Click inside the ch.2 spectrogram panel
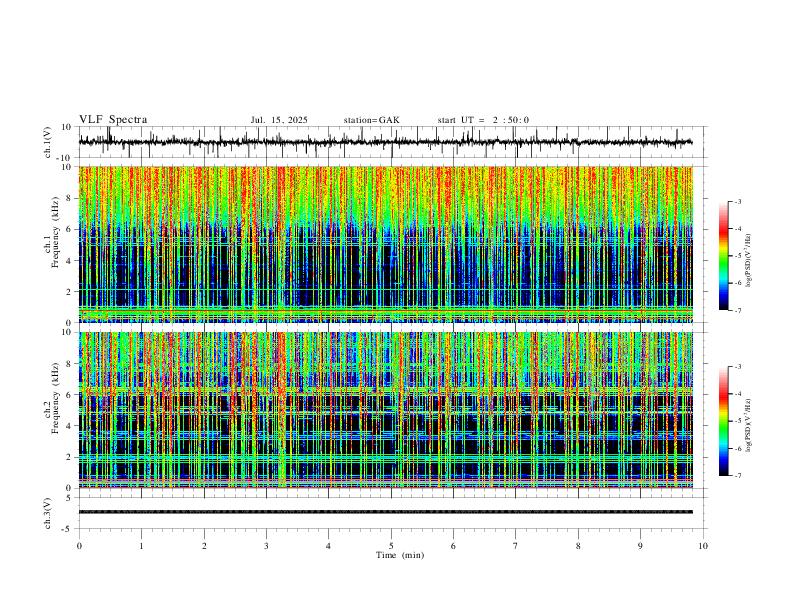Image resolution: width=792 pixels, height=612 pixels. pos(386,410)
